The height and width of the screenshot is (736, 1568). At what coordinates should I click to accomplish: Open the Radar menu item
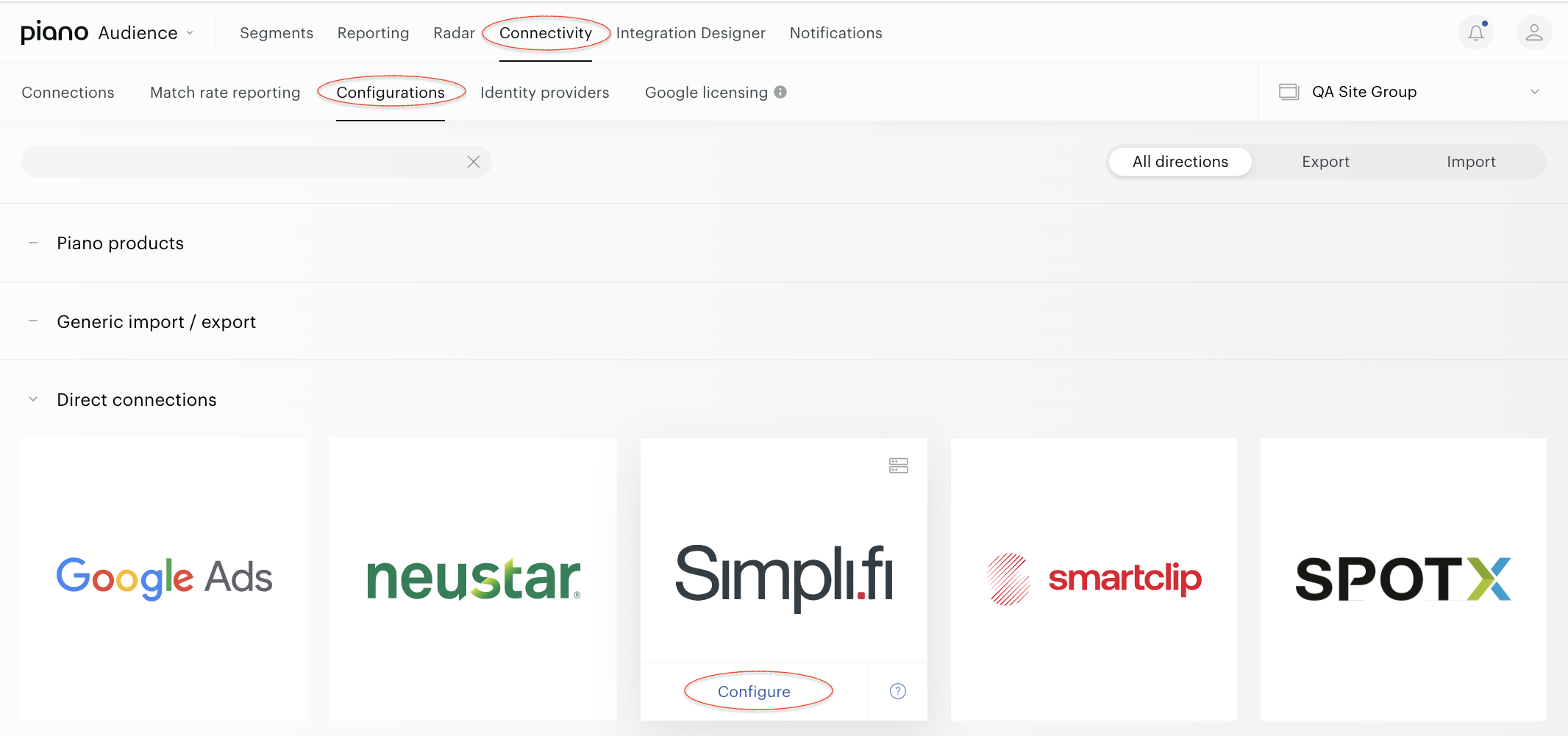pos(454,33)
